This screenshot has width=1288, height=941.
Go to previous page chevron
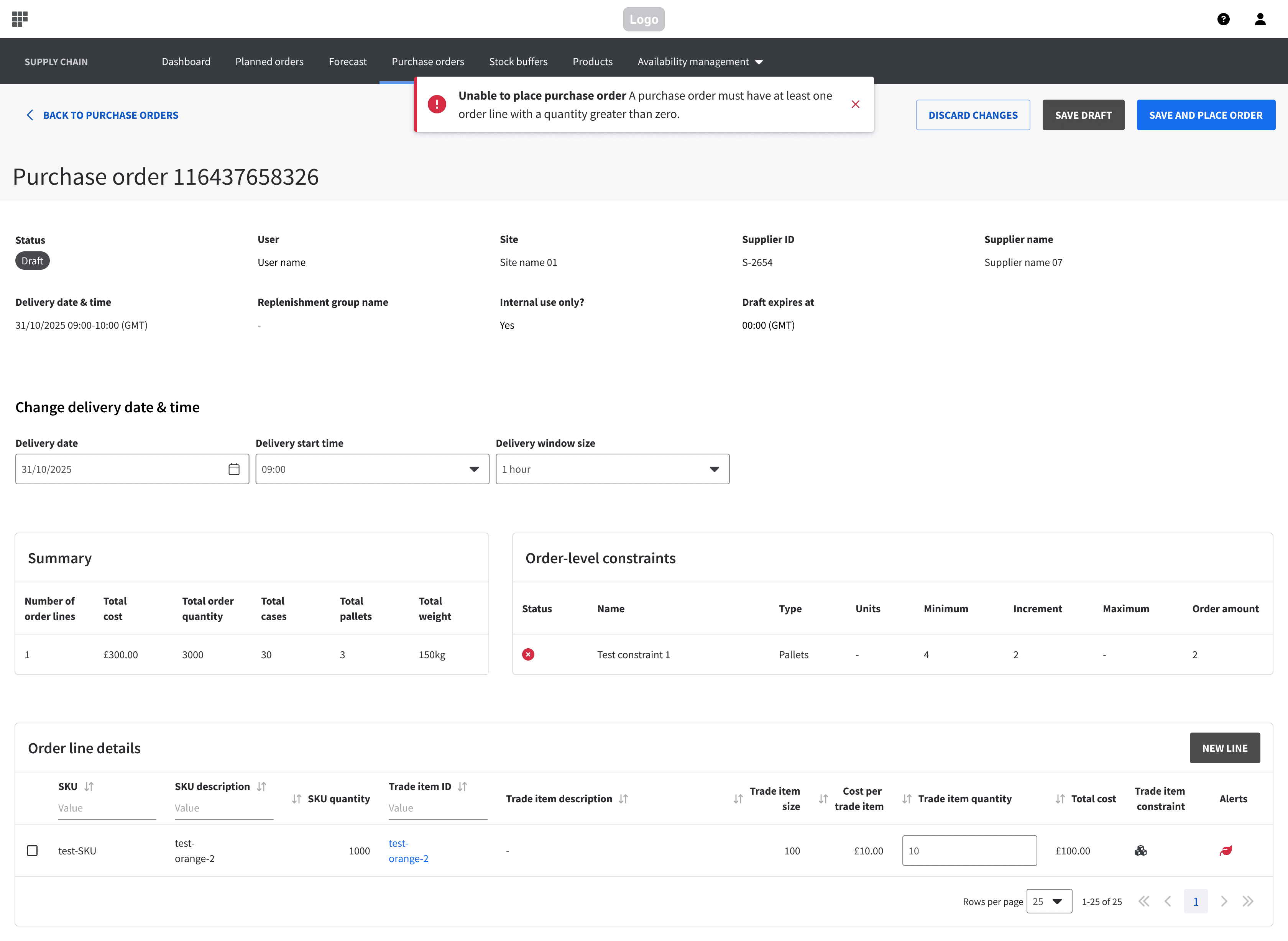coord(1168,901)
